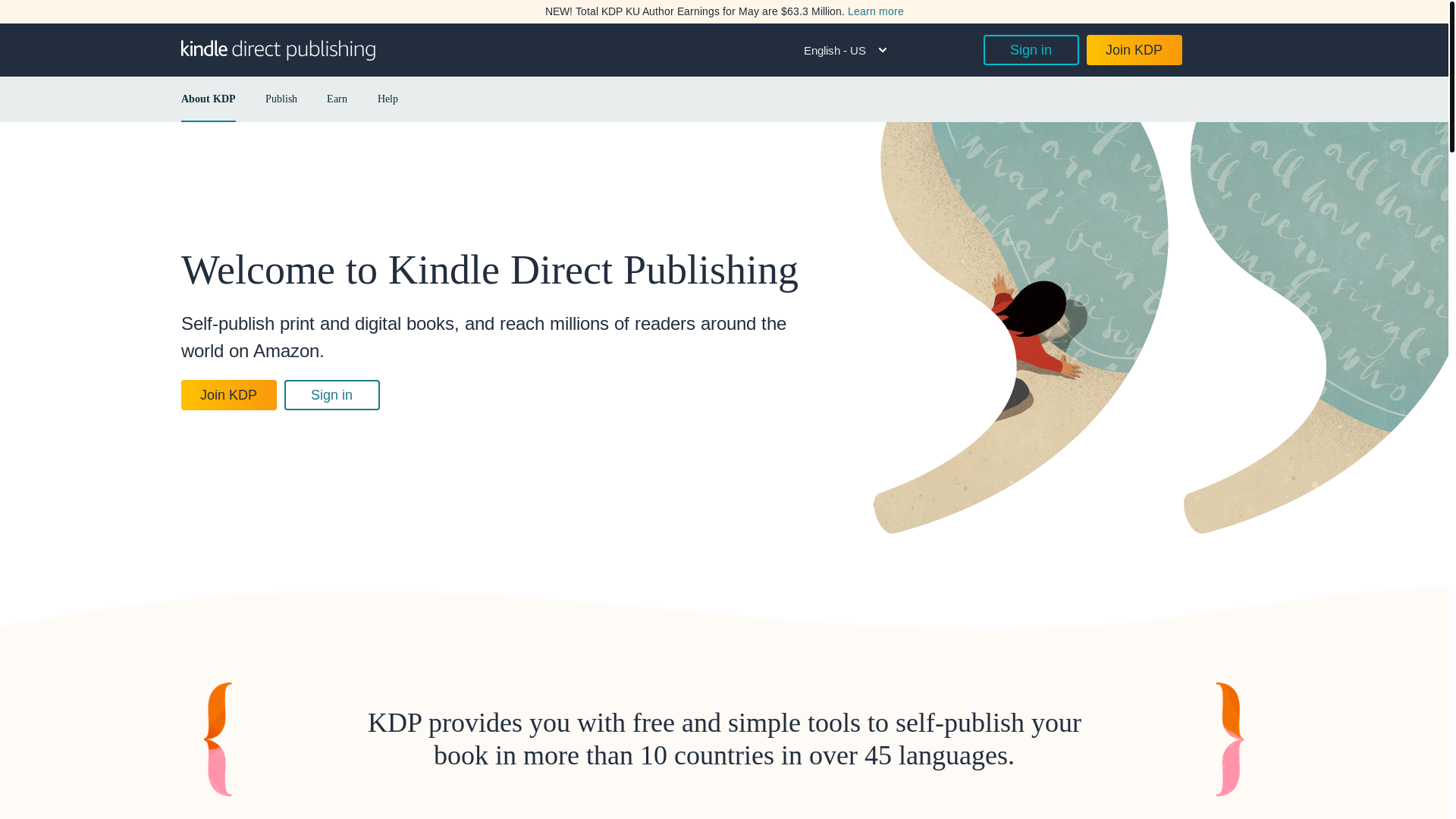Screen dimensions: 1456x819
Task: Open the Learn more link in banner
Action: (875, 11)
